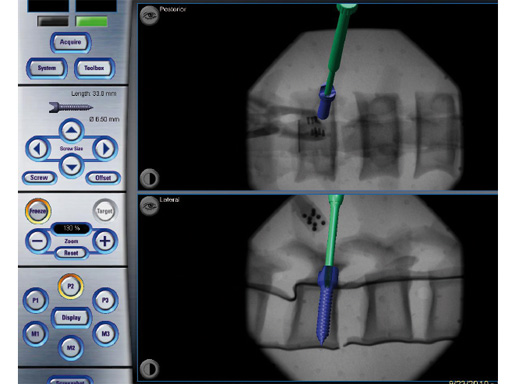Adjust contrast icon in Posterior view

[149, 178]
